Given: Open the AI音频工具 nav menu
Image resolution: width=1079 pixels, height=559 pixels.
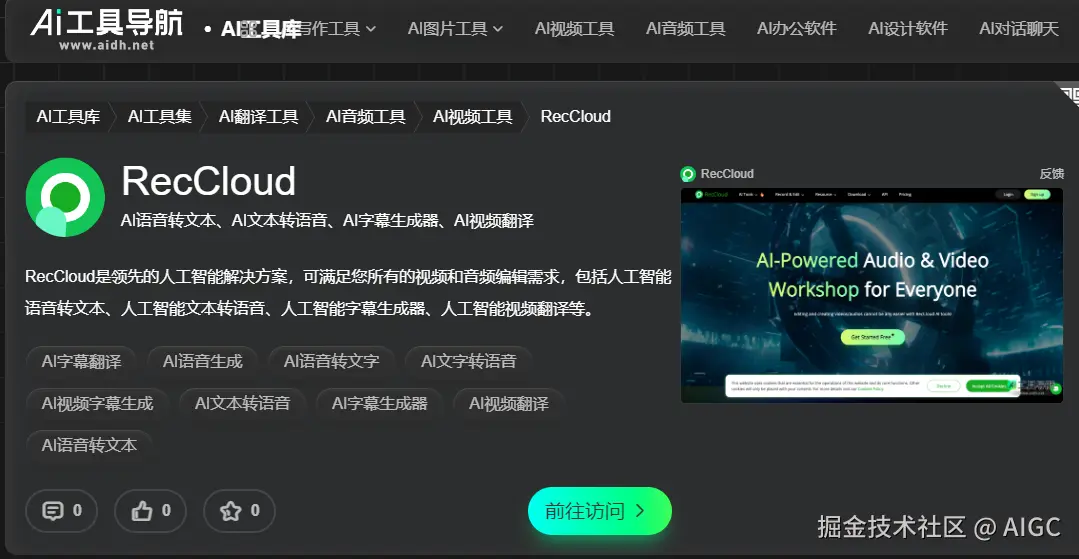Looking at the screenshot, I should (685, 29).
